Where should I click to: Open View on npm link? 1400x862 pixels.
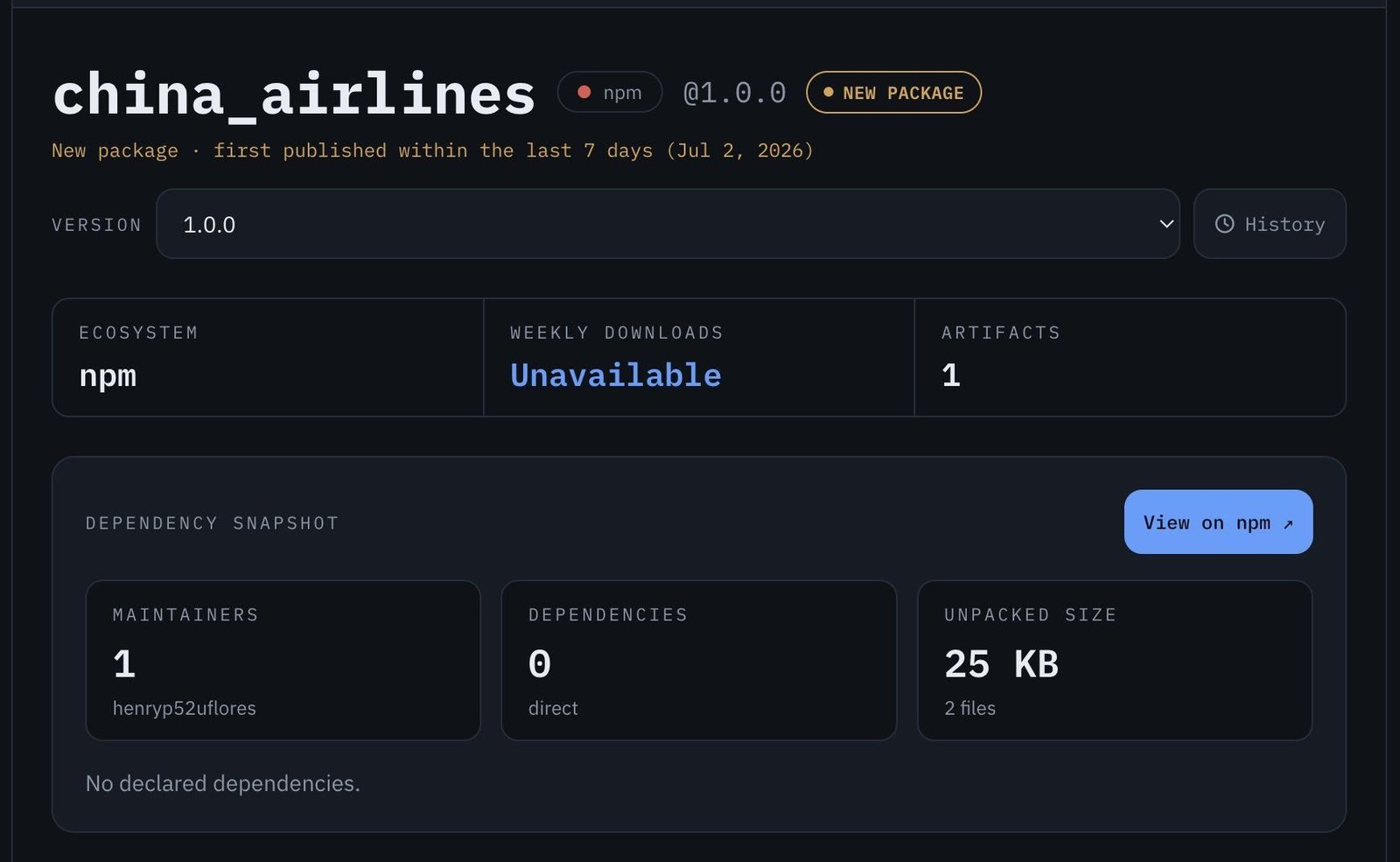click(1218, 522)
